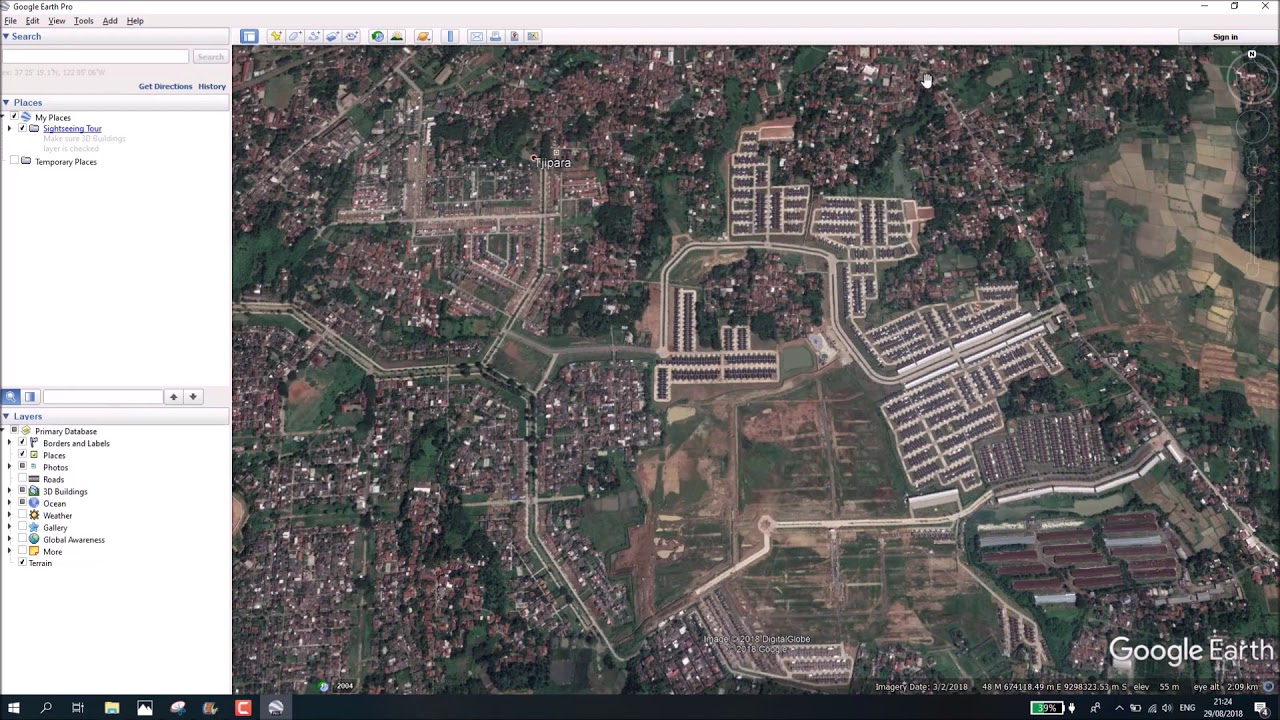Screen dimensions: 1280x720
Task: Expand the Borders and Labels layer
Action: click(10, 443)
